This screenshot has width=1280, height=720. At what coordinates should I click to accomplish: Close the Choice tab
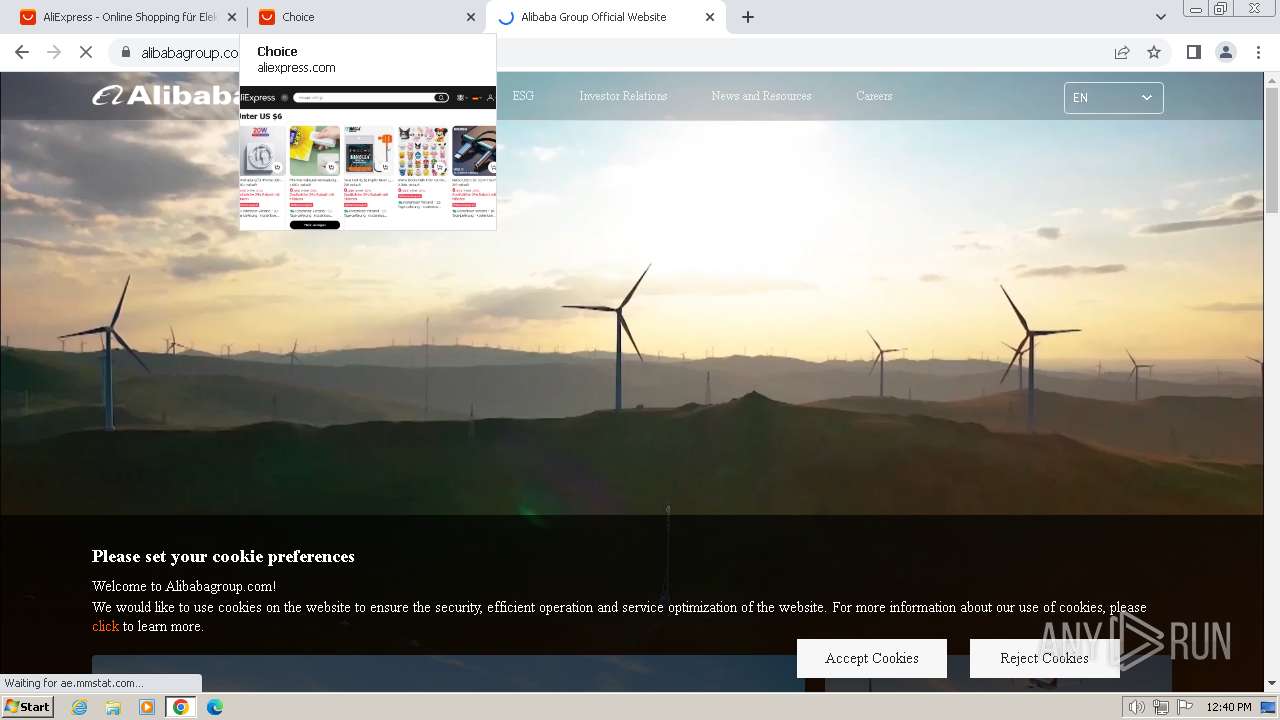click(x=472, y=17)
